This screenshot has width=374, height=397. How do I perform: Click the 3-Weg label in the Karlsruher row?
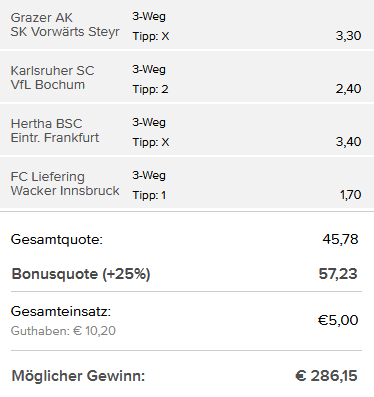[149, 69]
